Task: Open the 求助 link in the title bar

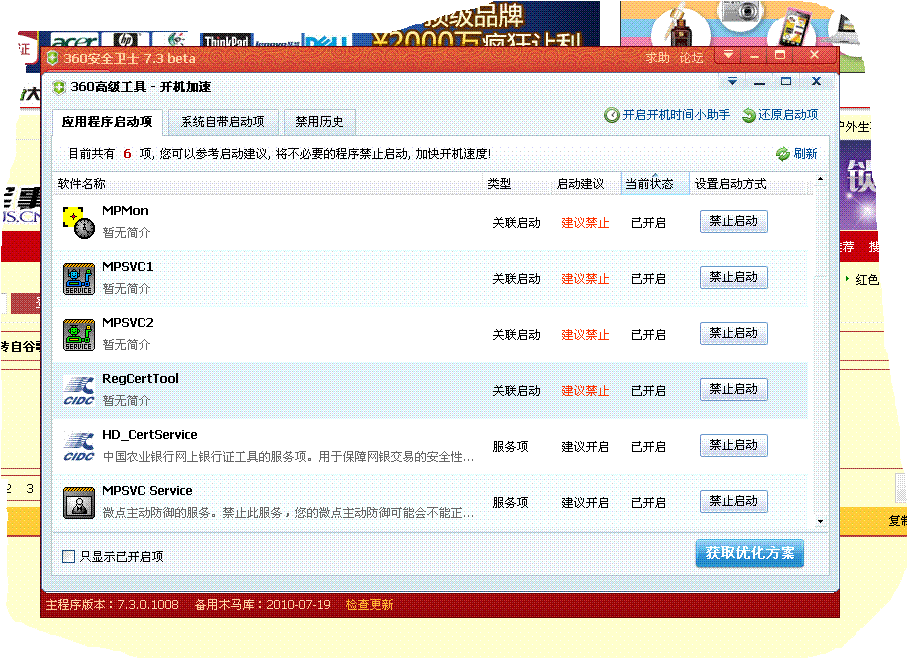Action: pos(657,58)
